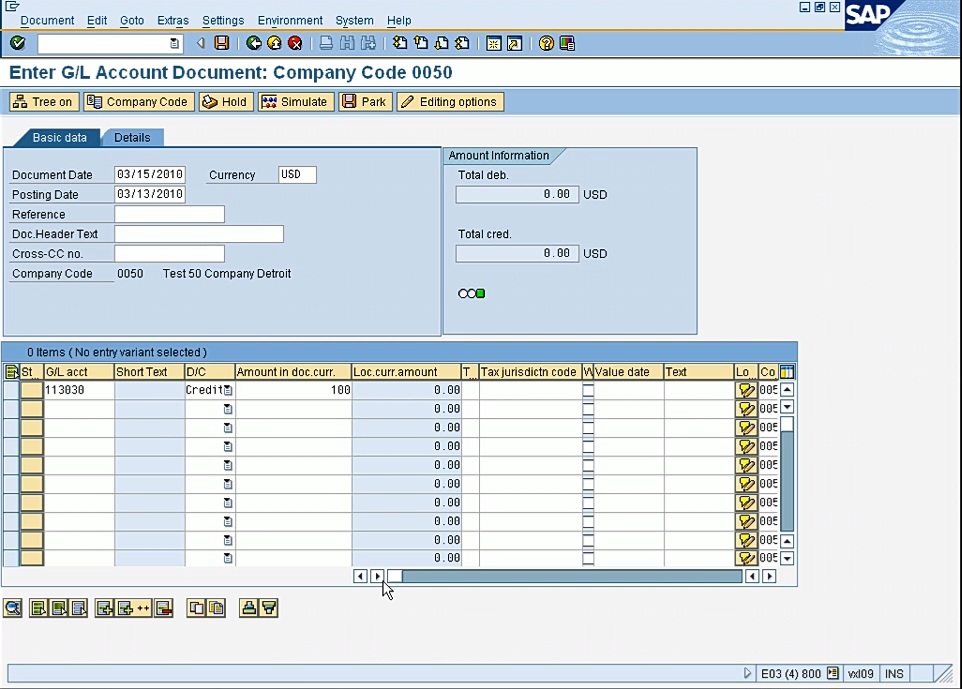
Task: Click the Next Page icon
Action: point(442,43)
